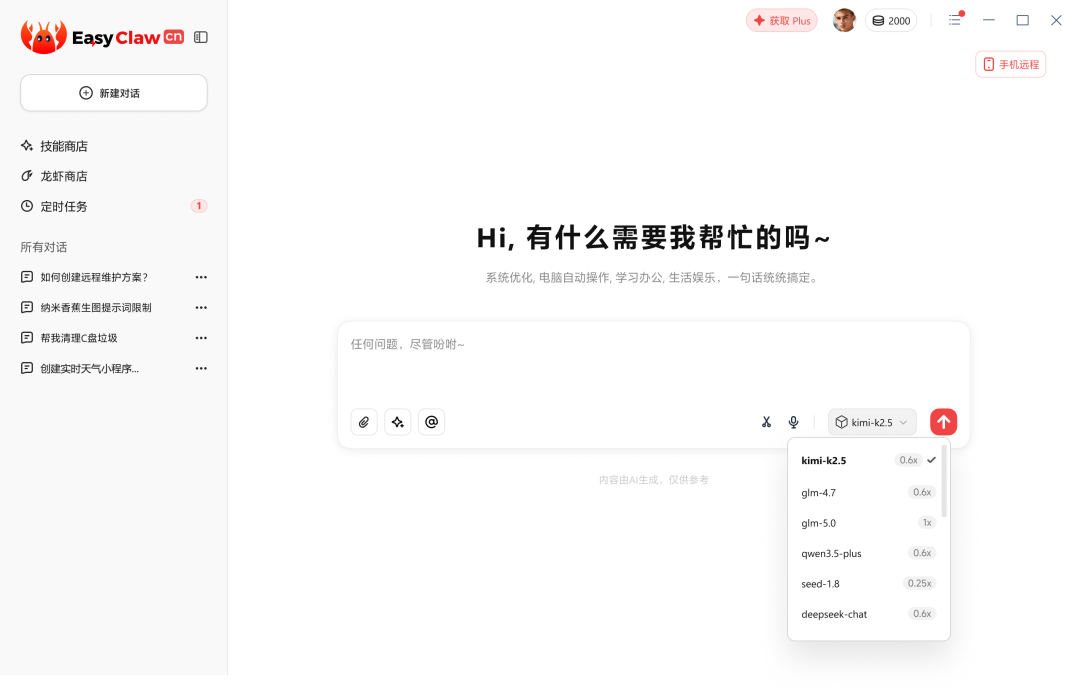Open the sparkle skills icon in input bar
Screen dimensions: 1080x692
(x=397, y=421)
